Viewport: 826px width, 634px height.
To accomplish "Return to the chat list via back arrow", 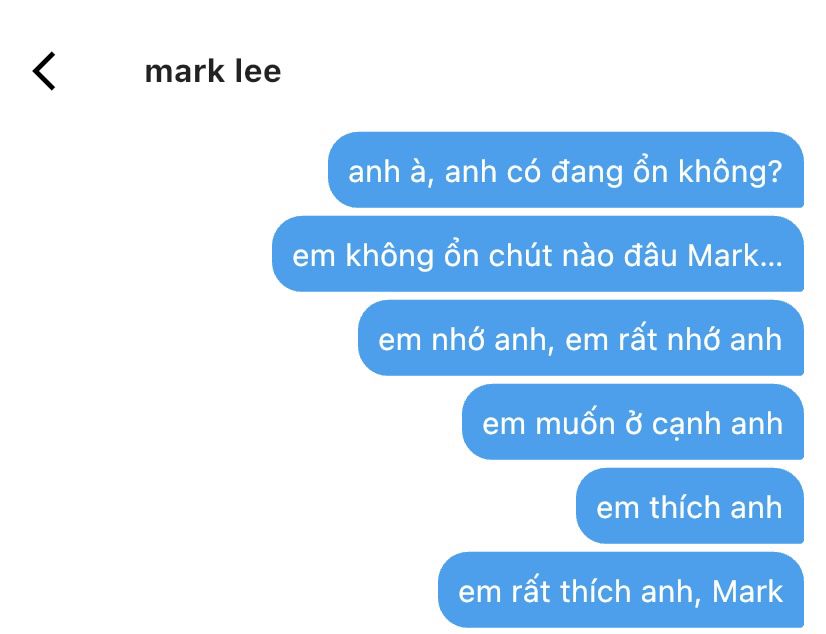I will [44, 71].
